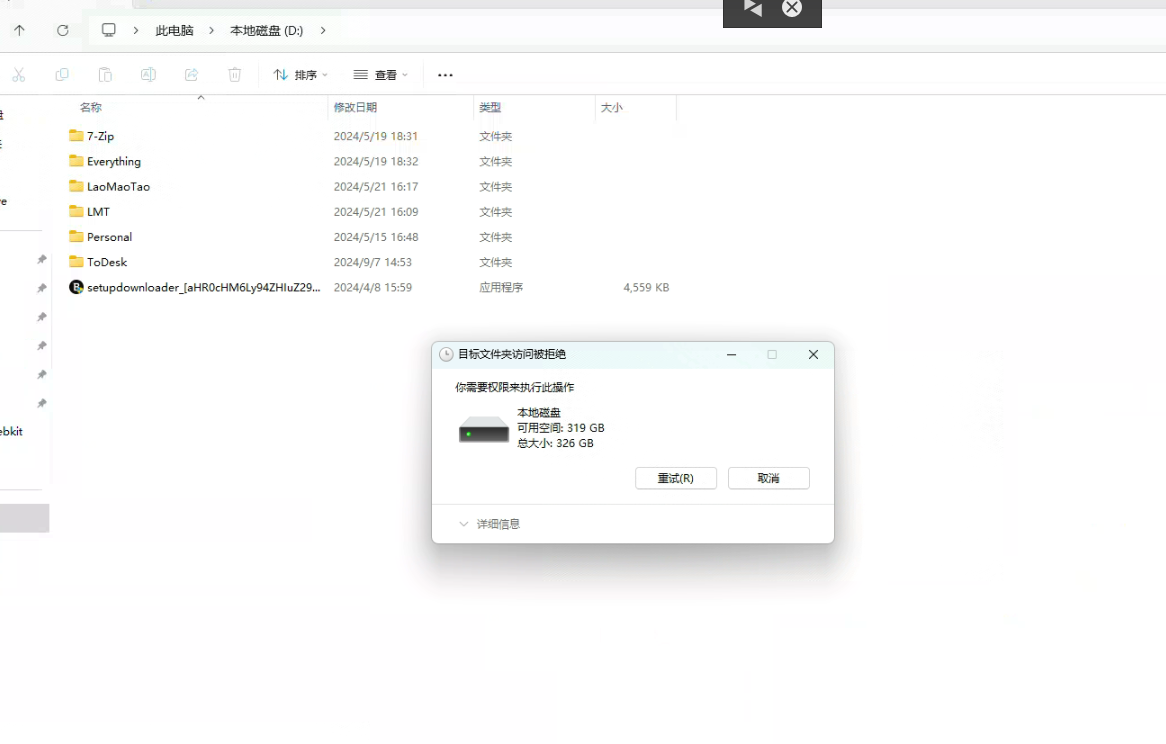
Task: Select 此电脑 in the breadcrumb path
Action: coord(174,30)
